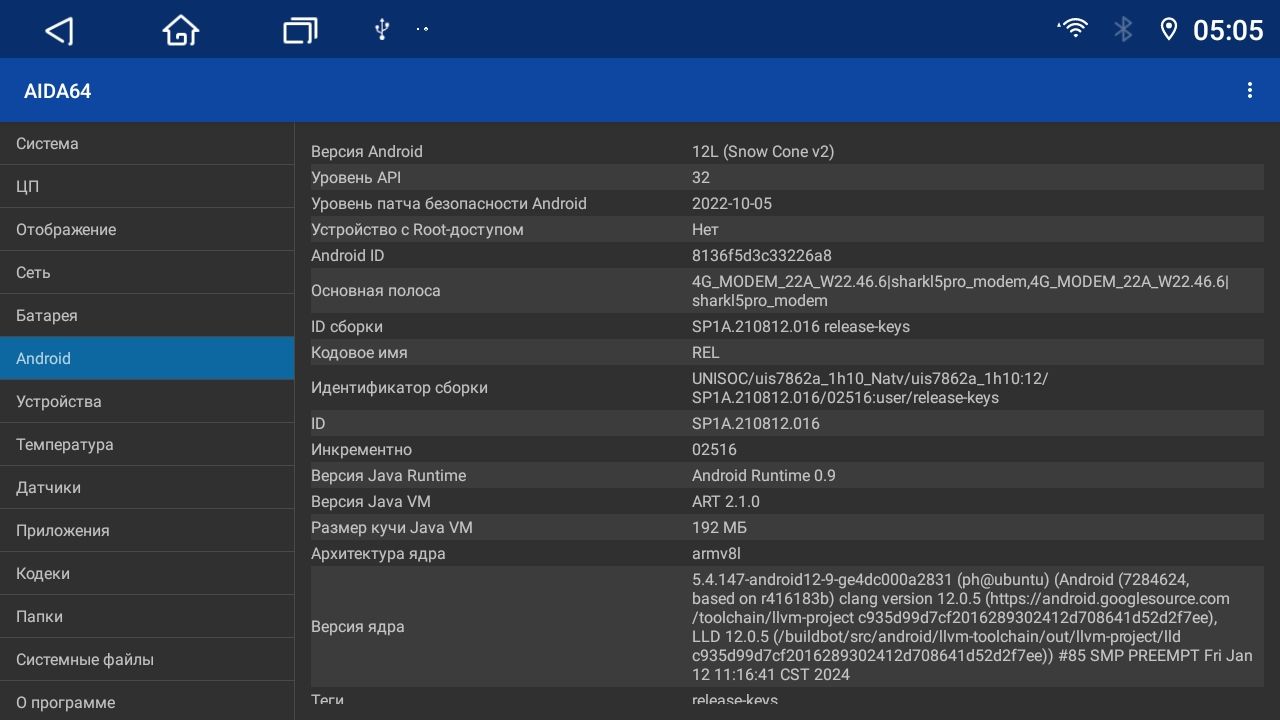Check the Температура readings
1280x720 pixels.
pos(147,444)
